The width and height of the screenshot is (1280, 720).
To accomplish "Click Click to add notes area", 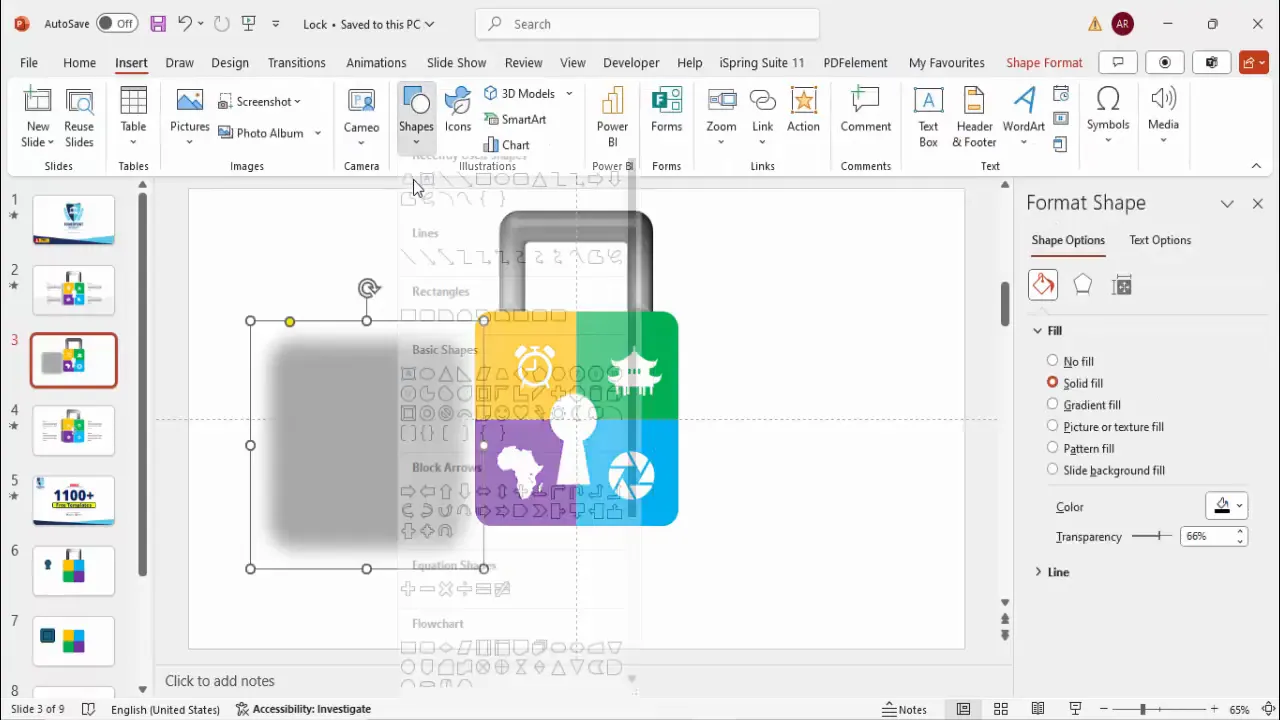I will pyautogui.click(x=220, y=681).
